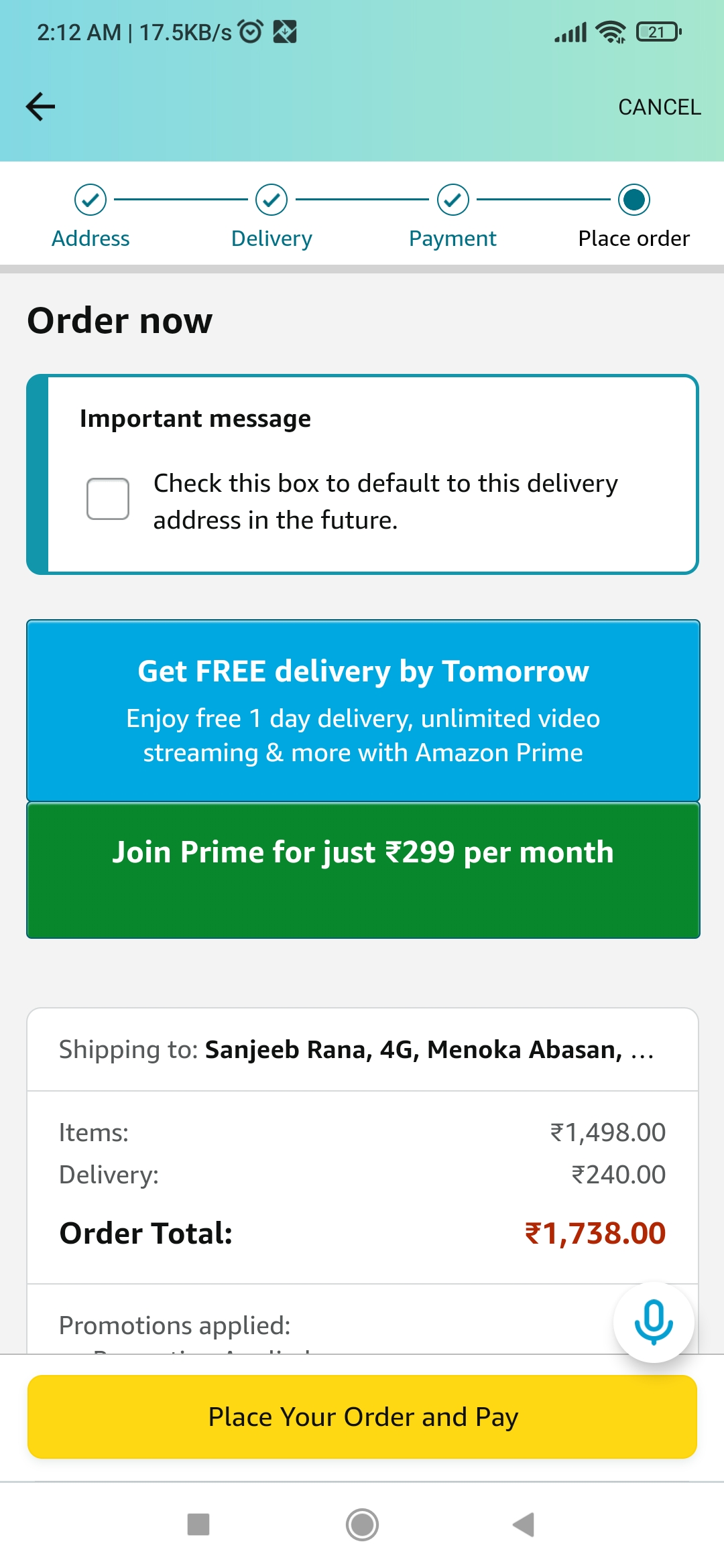Tap the Address step checkmark icon
Image resolution: width=724 pixels, height=1568 pixels.
[90, 200]
